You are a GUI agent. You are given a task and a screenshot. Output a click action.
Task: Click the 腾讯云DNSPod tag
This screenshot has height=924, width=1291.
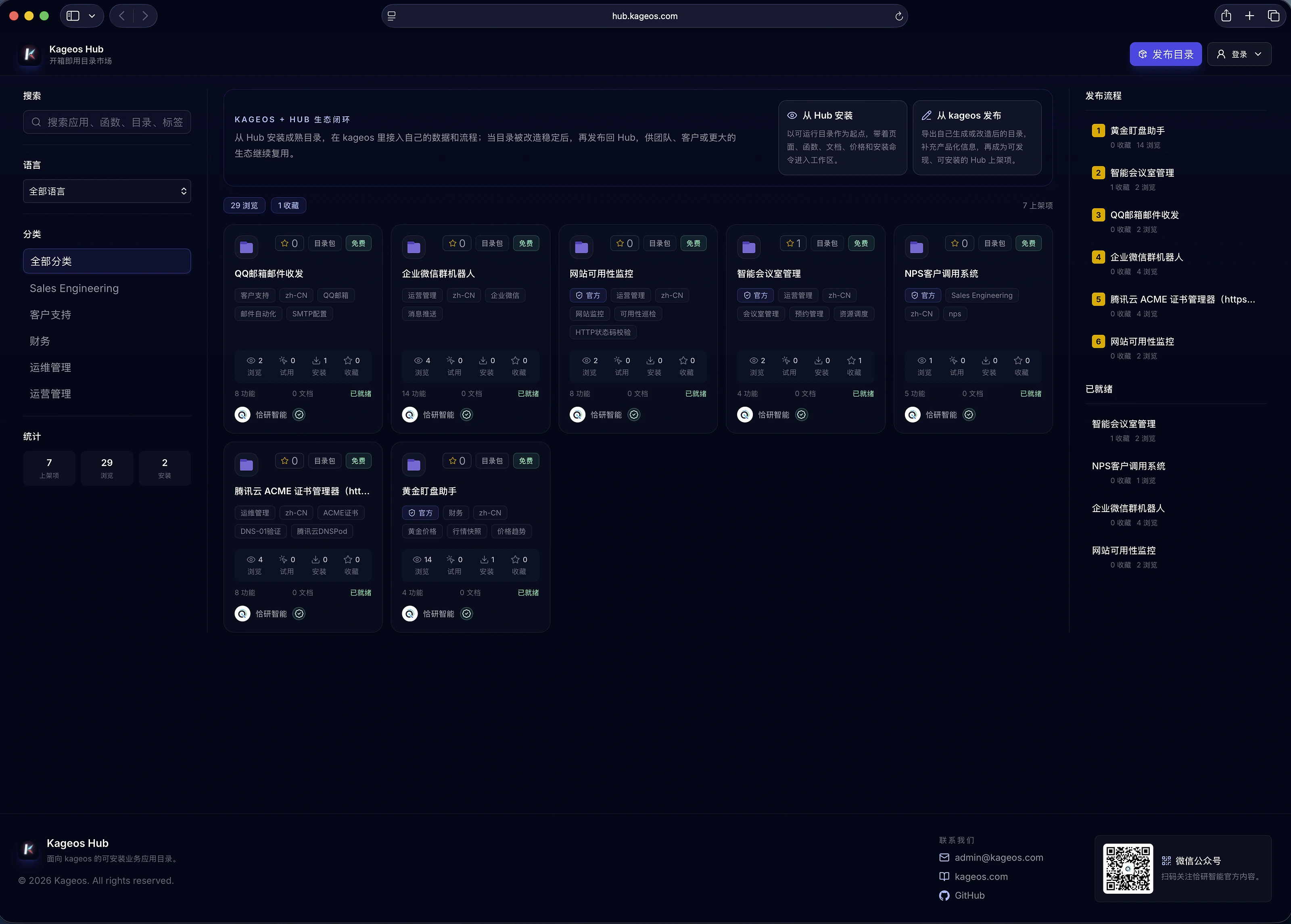(x=322, y=531)
